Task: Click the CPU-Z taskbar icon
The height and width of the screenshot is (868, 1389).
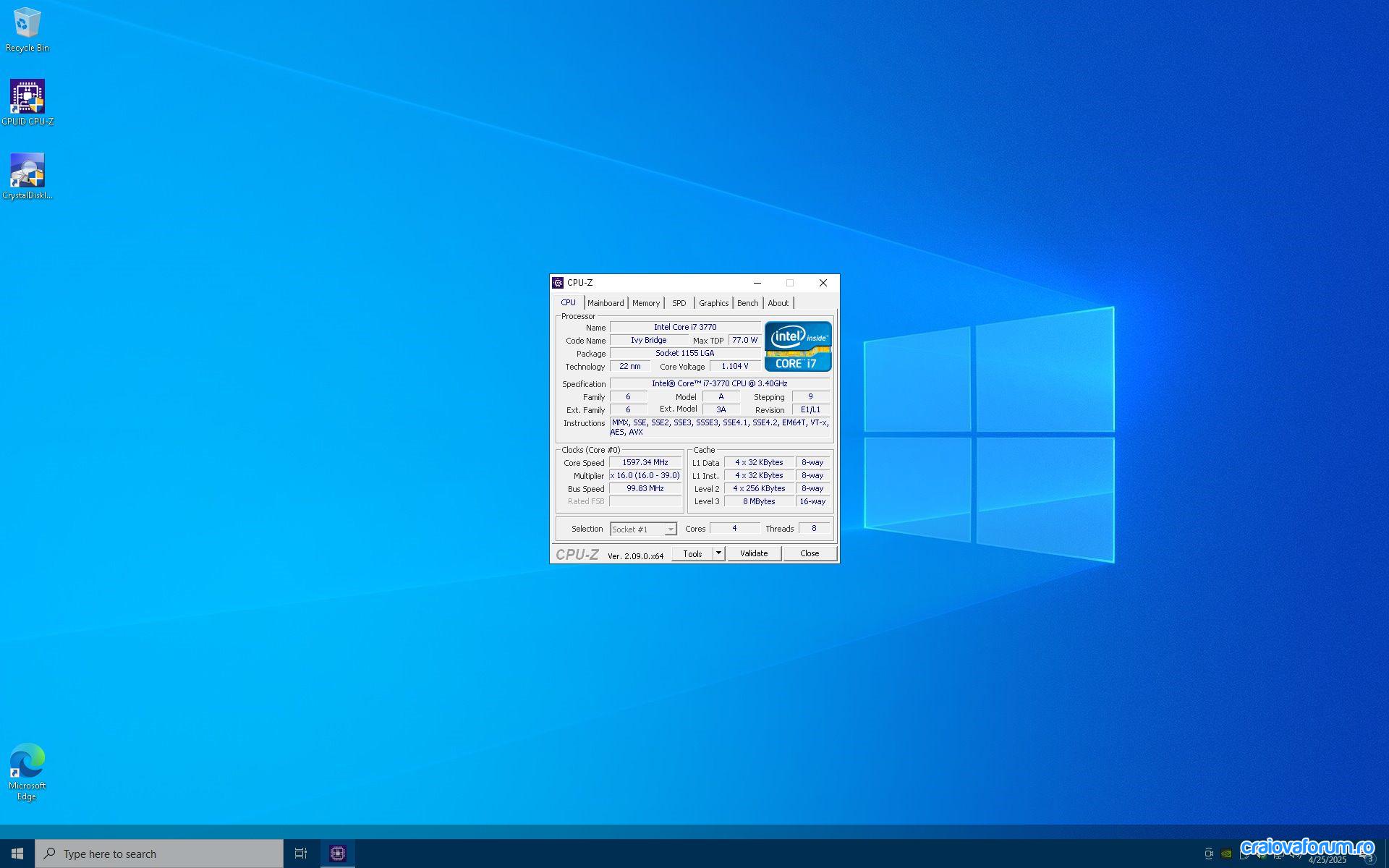Action: (x=338, y=854)
